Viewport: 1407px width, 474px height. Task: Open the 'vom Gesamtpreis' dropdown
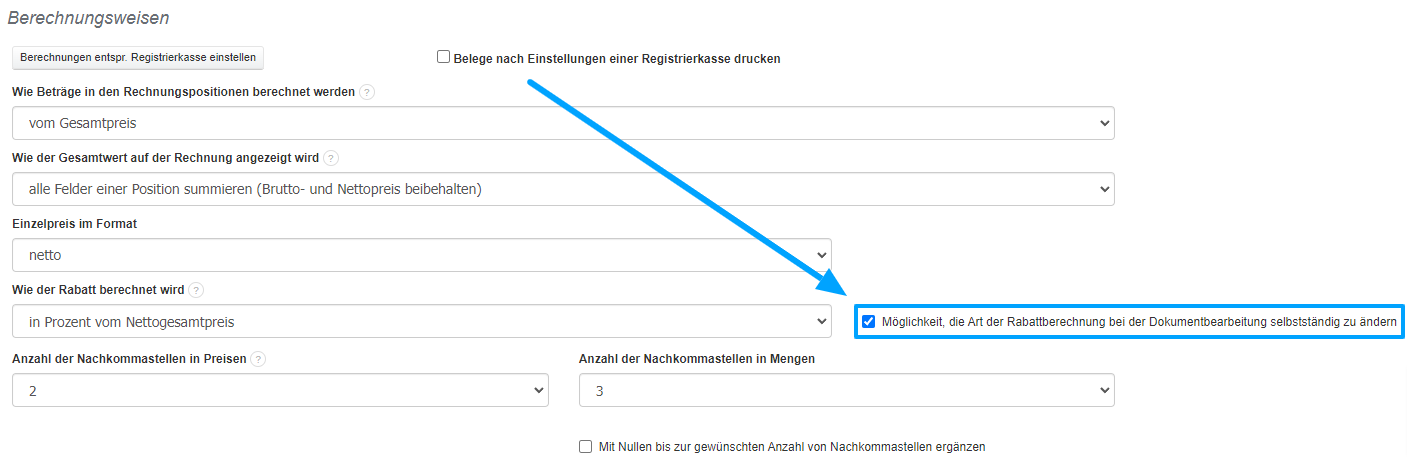pos(563,123)
